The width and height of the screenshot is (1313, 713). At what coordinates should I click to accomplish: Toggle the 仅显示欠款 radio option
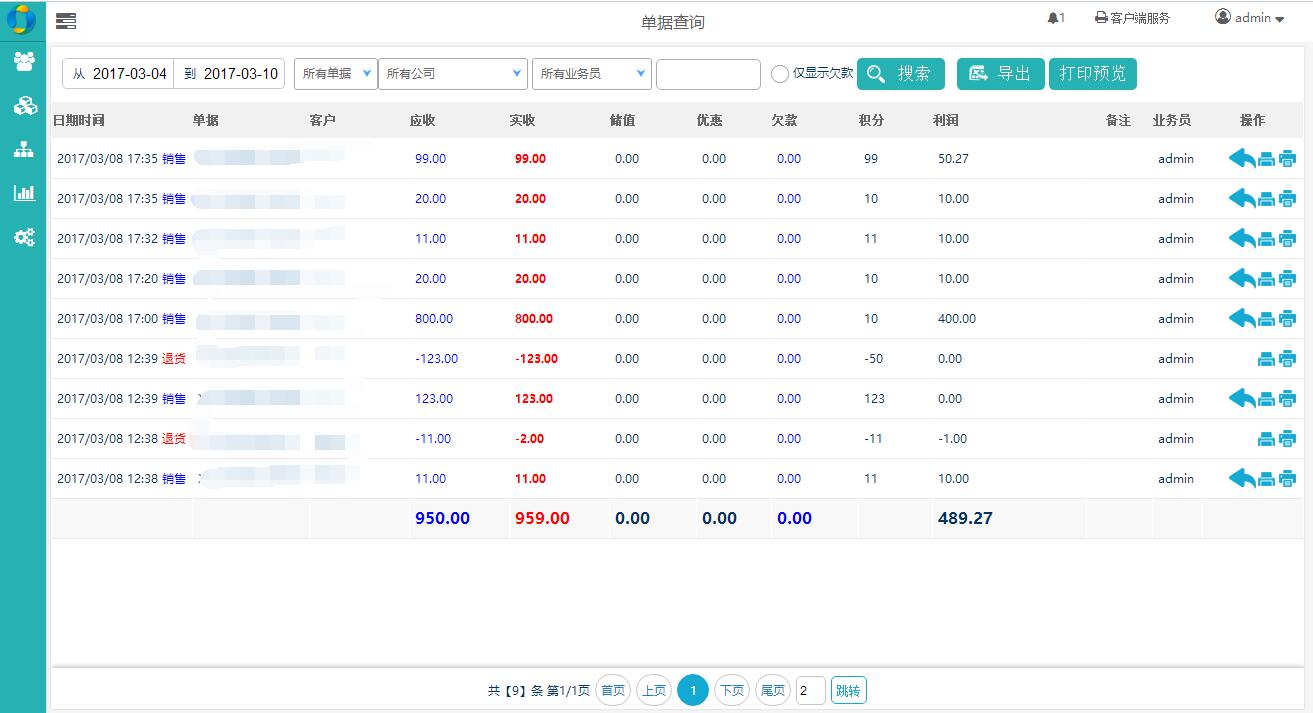(780, 74)
